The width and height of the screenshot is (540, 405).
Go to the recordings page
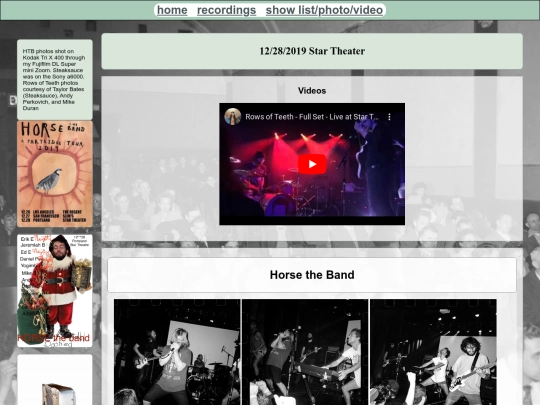coord(226,10)
